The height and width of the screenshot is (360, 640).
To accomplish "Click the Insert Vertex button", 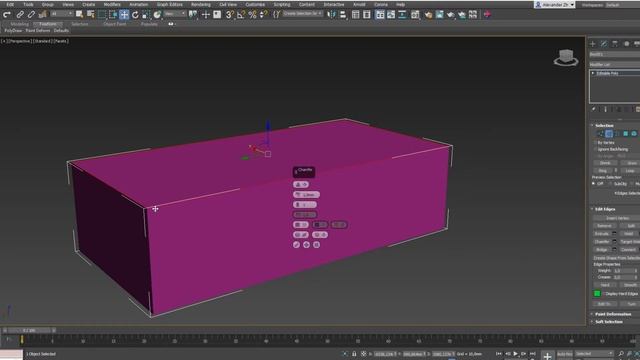I will click(x=617, y=218).
